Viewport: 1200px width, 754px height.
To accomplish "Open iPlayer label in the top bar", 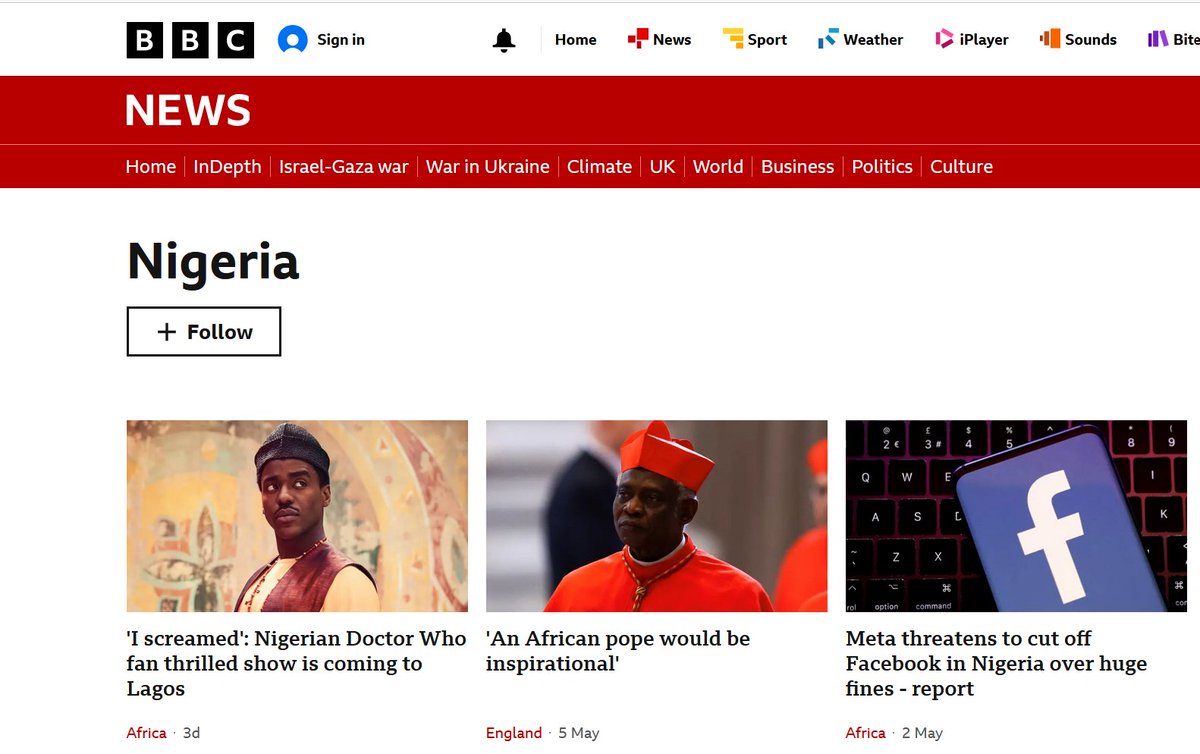I will pos(984,40).
